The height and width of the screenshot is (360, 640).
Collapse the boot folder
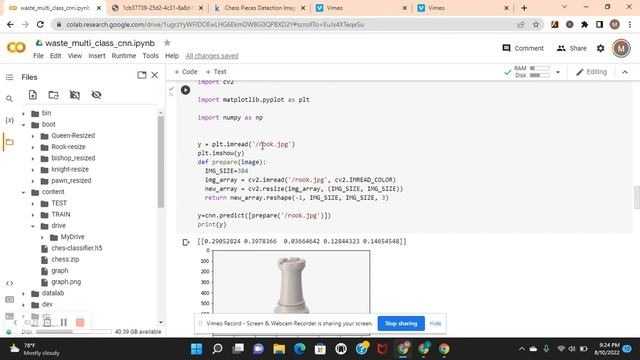pyautogui.click(x=23, y=124)
